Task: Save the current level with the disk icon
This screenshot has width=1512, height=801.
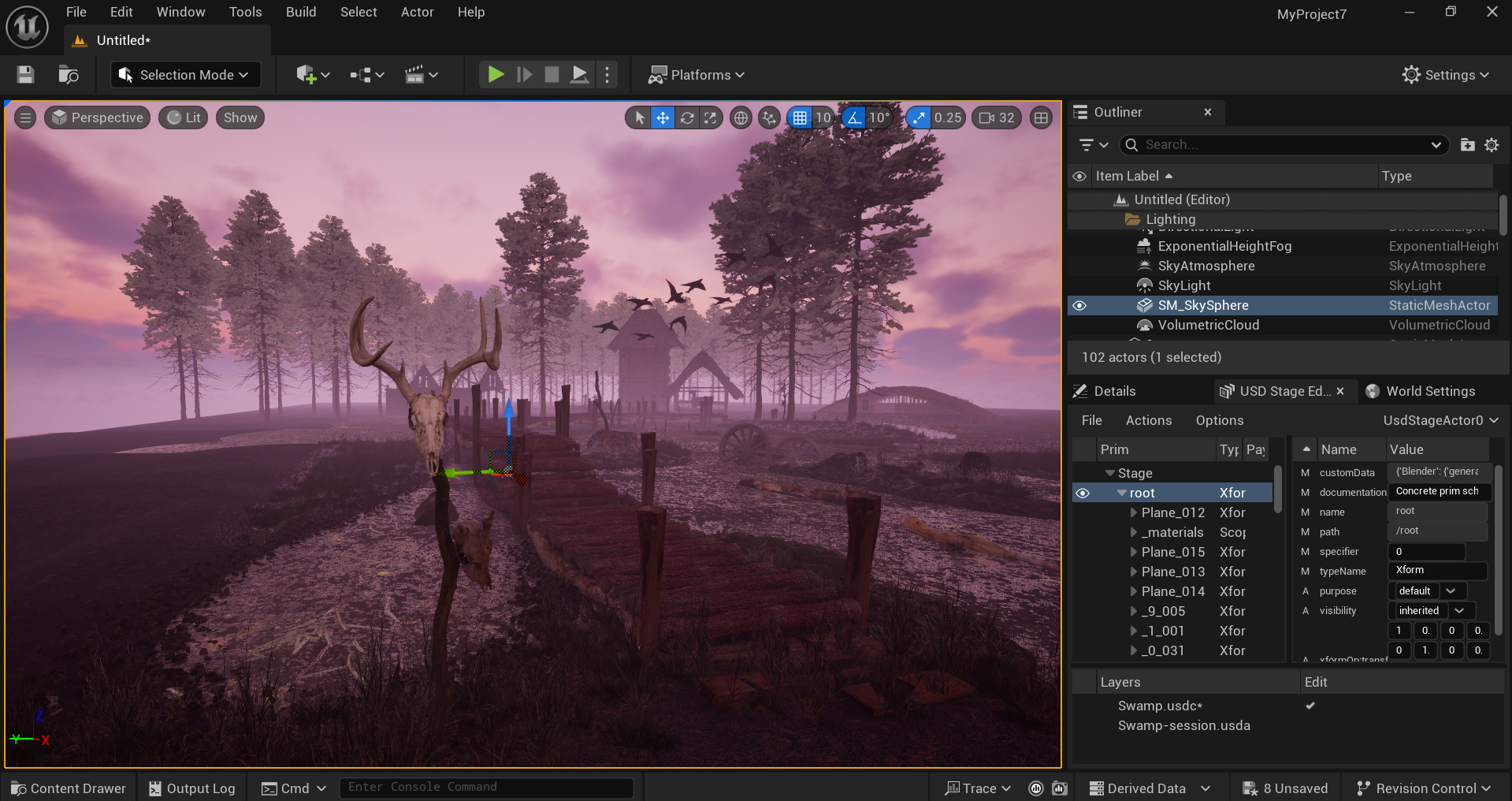Action: (x=25, y=75)
